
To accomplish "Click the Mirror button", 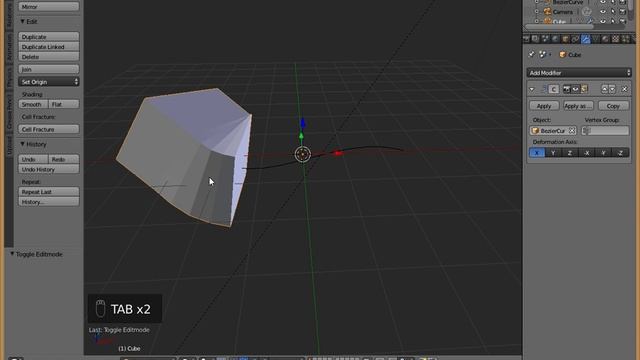I will 49,7.
